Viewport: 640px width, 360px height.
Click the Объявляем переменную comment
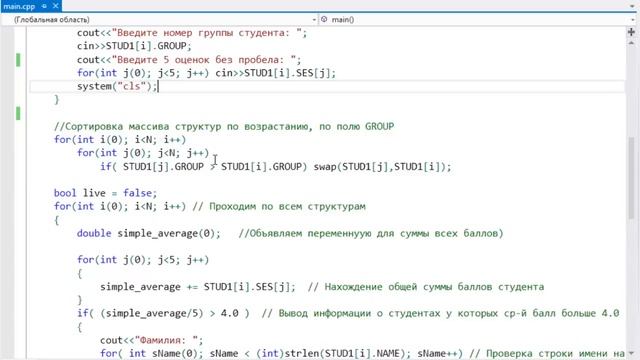pos(371,233)
